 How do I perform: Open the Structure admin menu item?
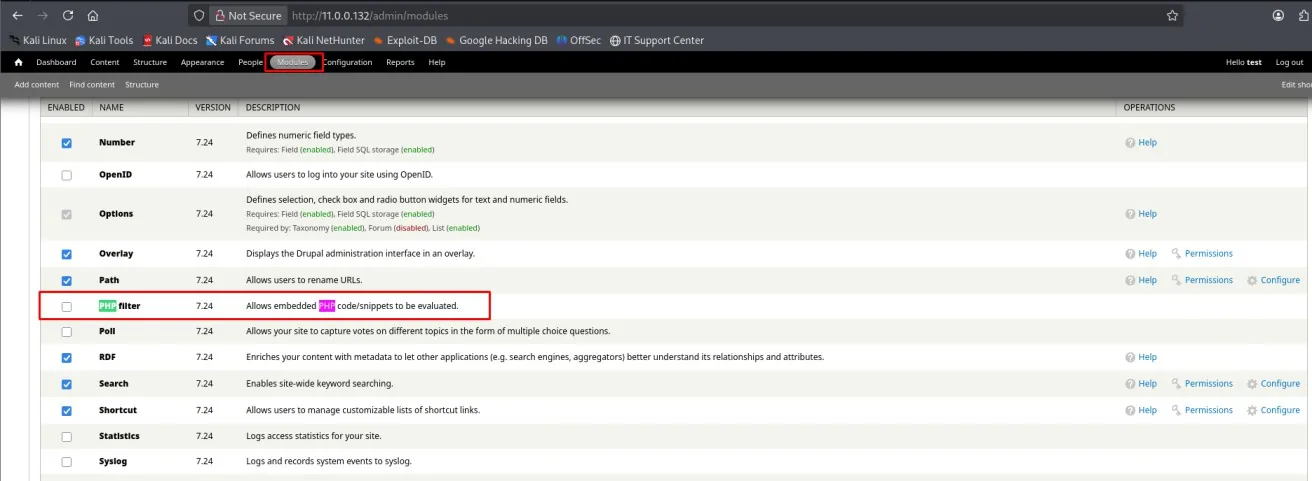click(x=150, y=62)
